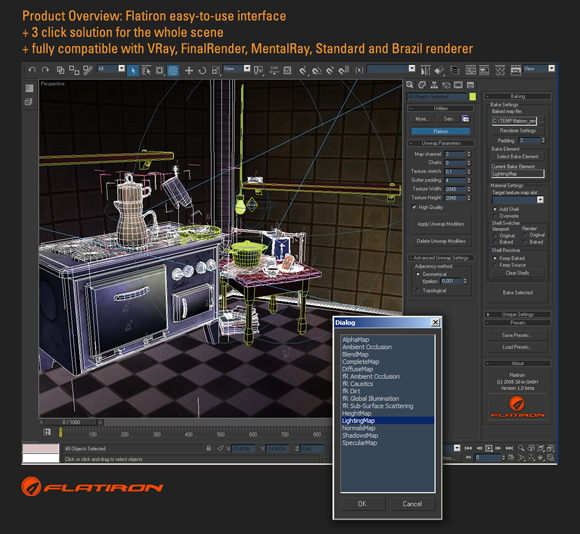Open the Utilities panel hammer icon
Viewport: 580px width, 534px height.
(471, 85)
